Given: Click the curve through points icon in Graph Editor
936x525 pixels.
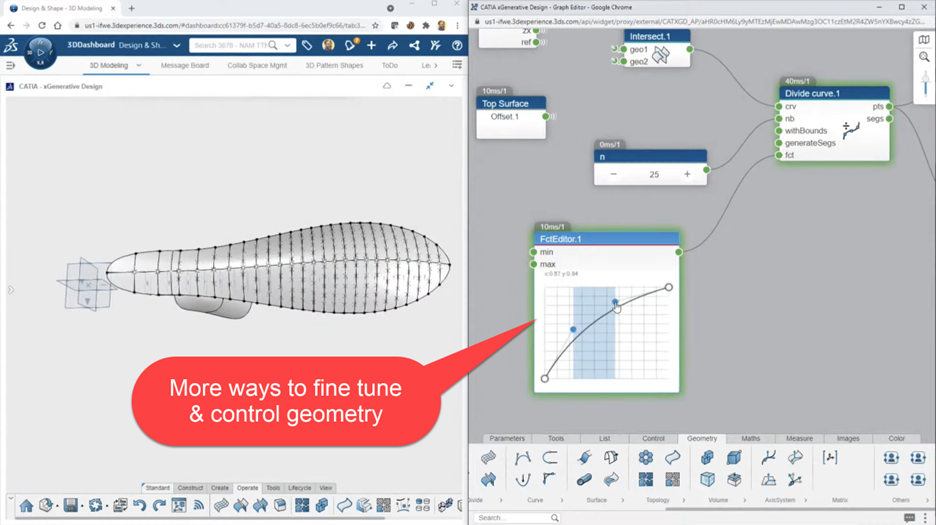Looking at the screenshot, I should tap(522, 458).
